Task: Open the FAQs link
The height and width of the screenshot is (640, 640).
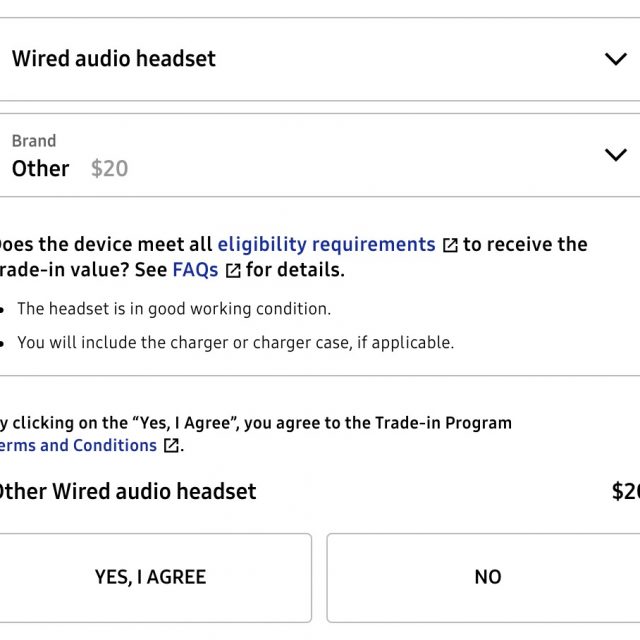Action: pyautogui.click(x=195, y=270)
